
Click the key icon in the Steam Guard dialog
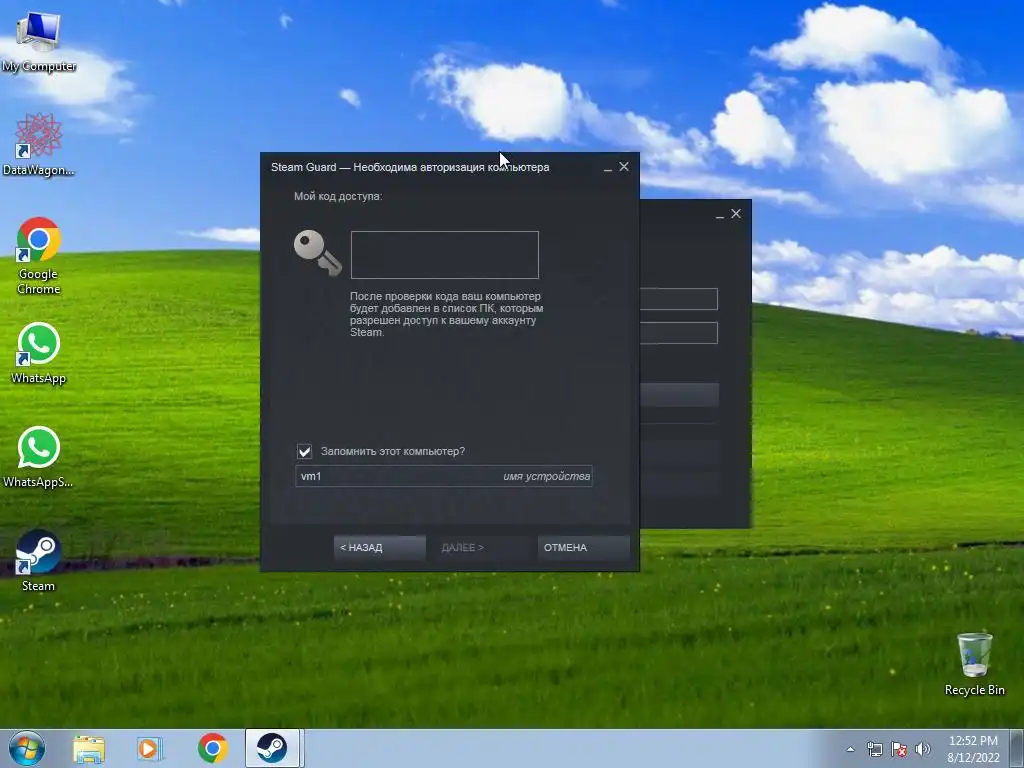click(x=317, y=253)
